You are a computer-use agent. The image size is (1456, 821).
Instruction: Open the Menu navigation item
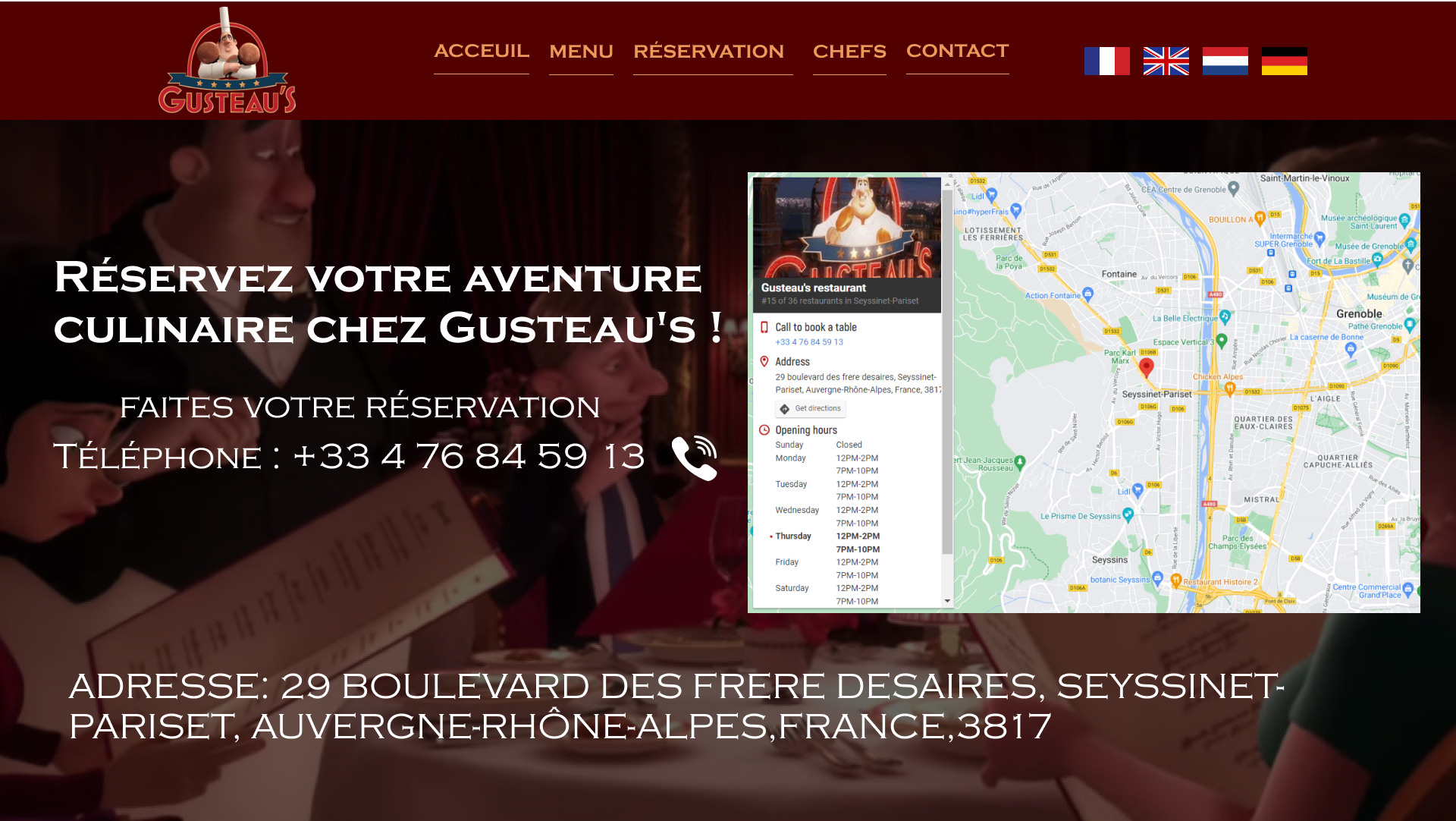point(581,52)
